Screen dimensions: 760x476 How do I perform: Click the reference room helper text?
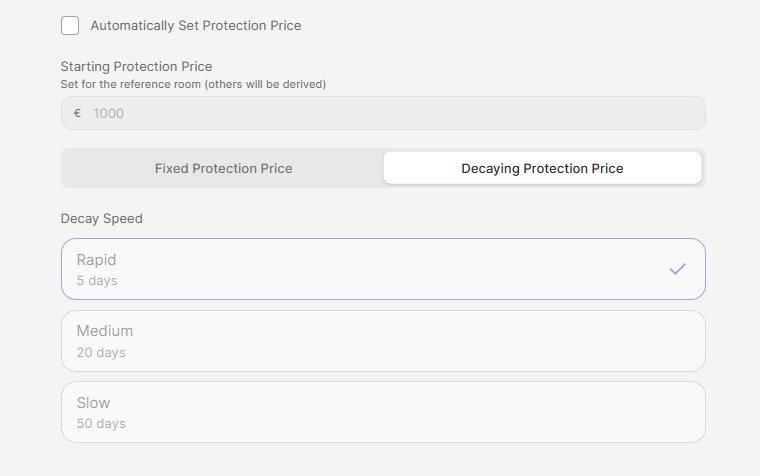coord(193,84)
